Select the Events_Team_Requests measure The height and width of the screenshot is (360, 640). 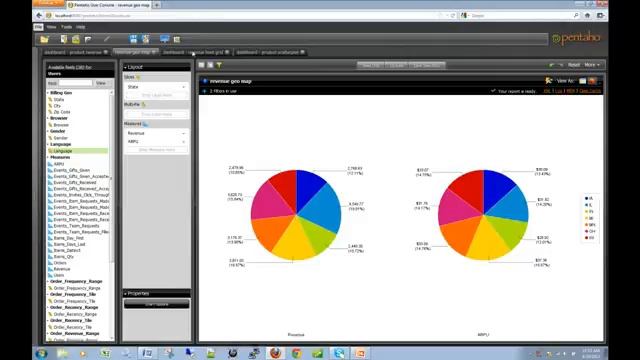pyautogui.click(x=76, y=226)
